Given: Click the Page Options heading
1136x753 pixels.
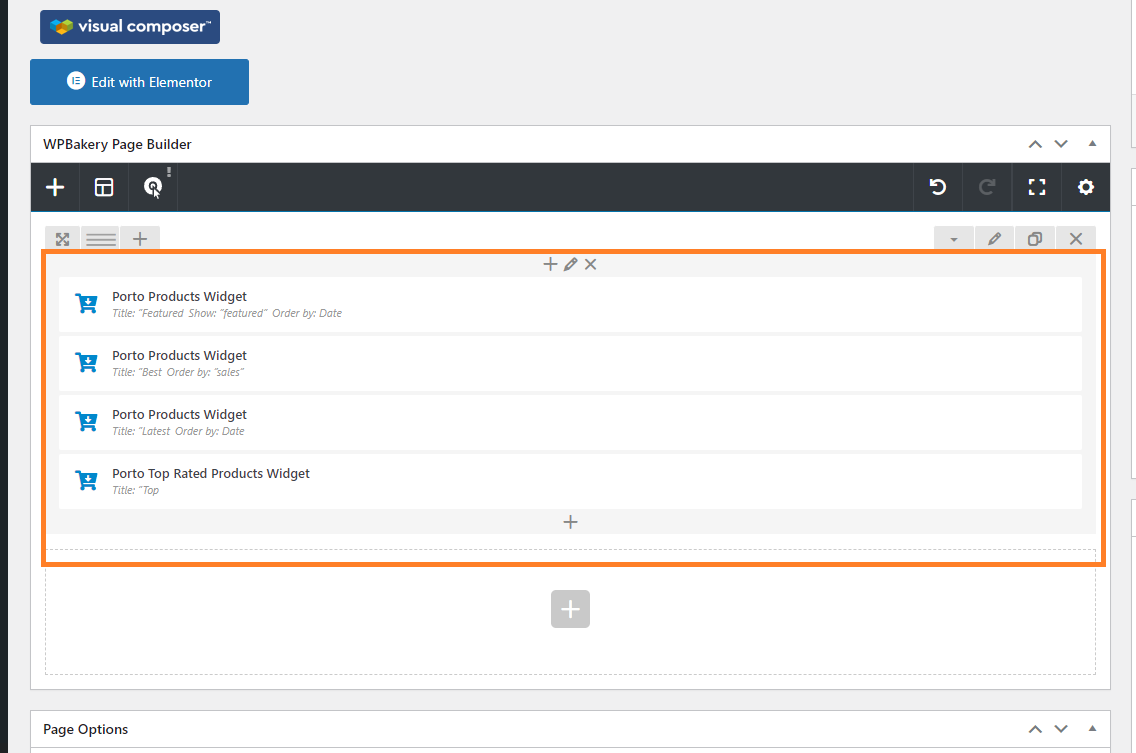Looking at the screenshot, I should [x=85, y=729].
